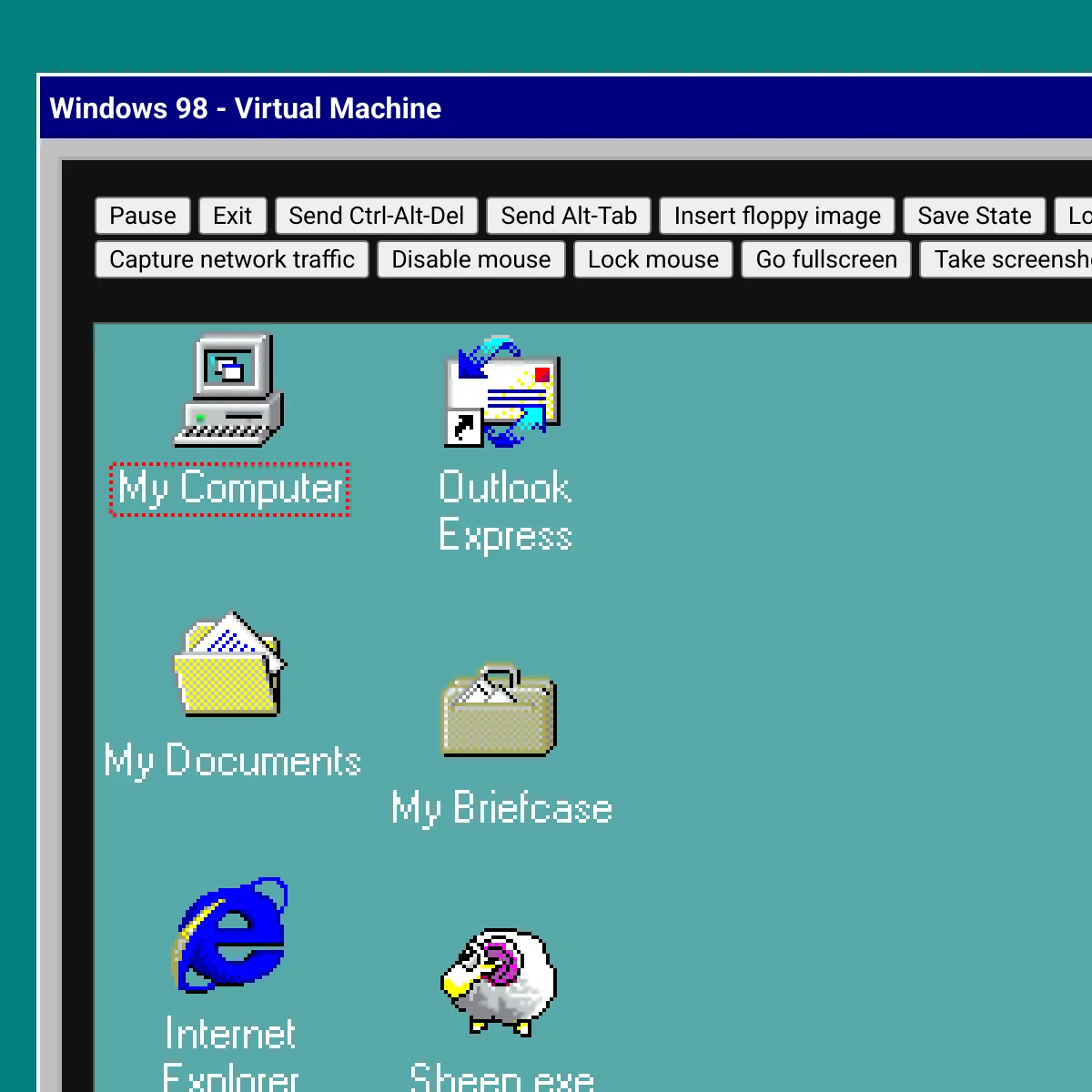The image size is (1092, 1092).
Task: Click the Windows 98 - Virtual Machine title bar
Action: (x=566, y=108)
